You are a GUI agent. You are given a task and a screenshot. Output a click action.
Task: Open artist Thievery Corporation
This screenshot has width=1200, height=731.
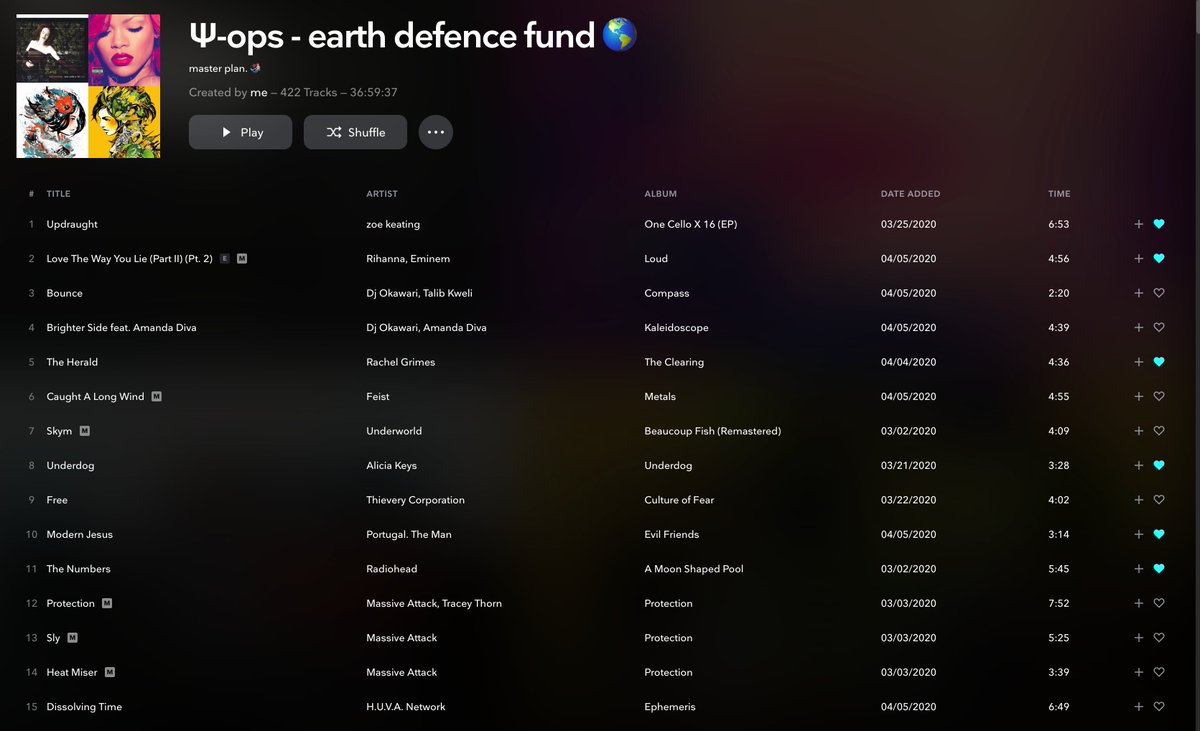(x=415, y=500)
